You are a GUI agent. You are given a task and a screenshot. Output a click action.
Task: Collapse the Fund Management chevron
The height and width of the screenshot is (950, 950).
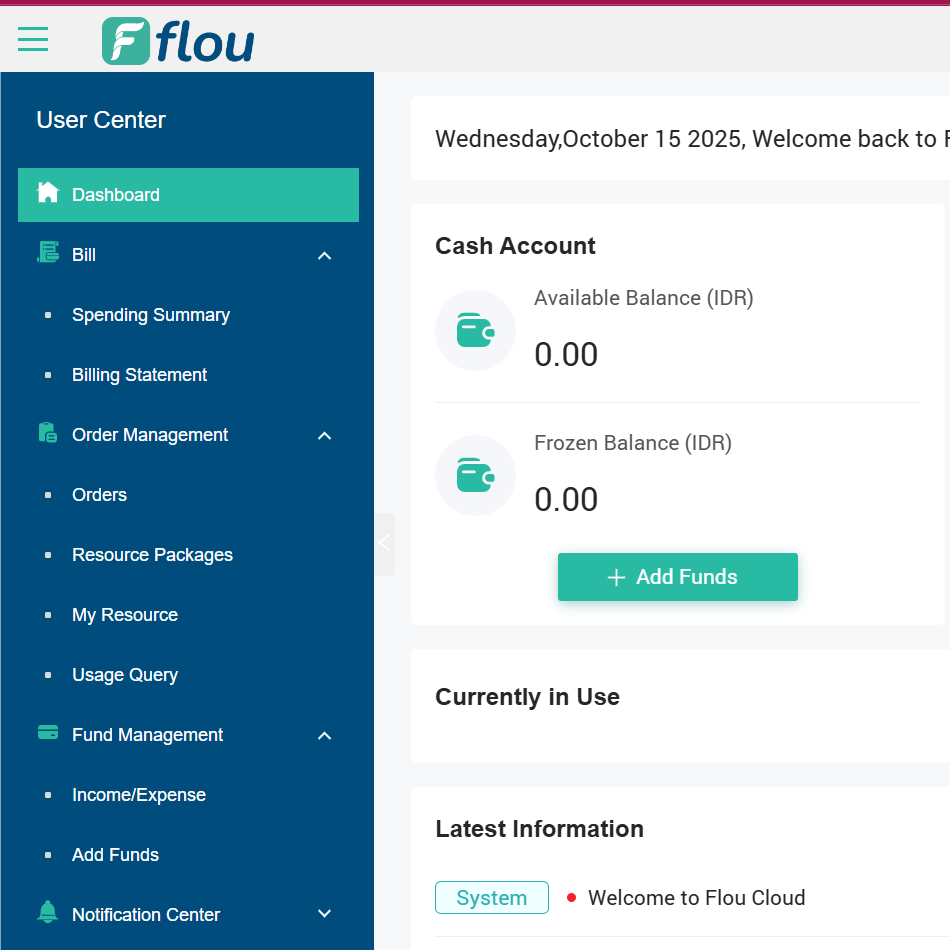tap(324, 736)
